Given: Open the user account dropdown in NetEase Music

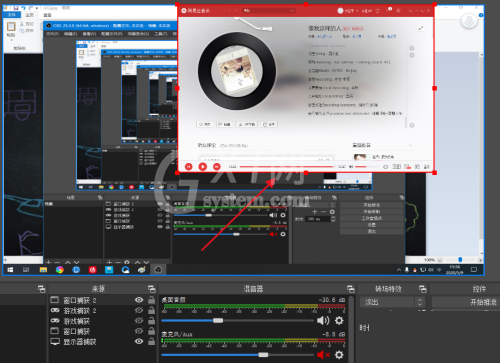Looking at the screenshot, I should 348,11.
